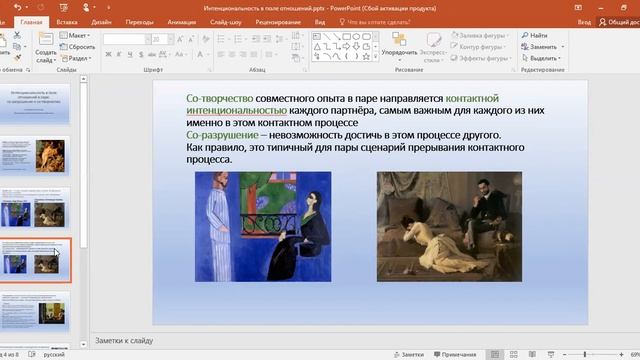This screenshot has height=360, width=640.
Task: Open Выделить select dropdown
Action: tap(542, 58)
